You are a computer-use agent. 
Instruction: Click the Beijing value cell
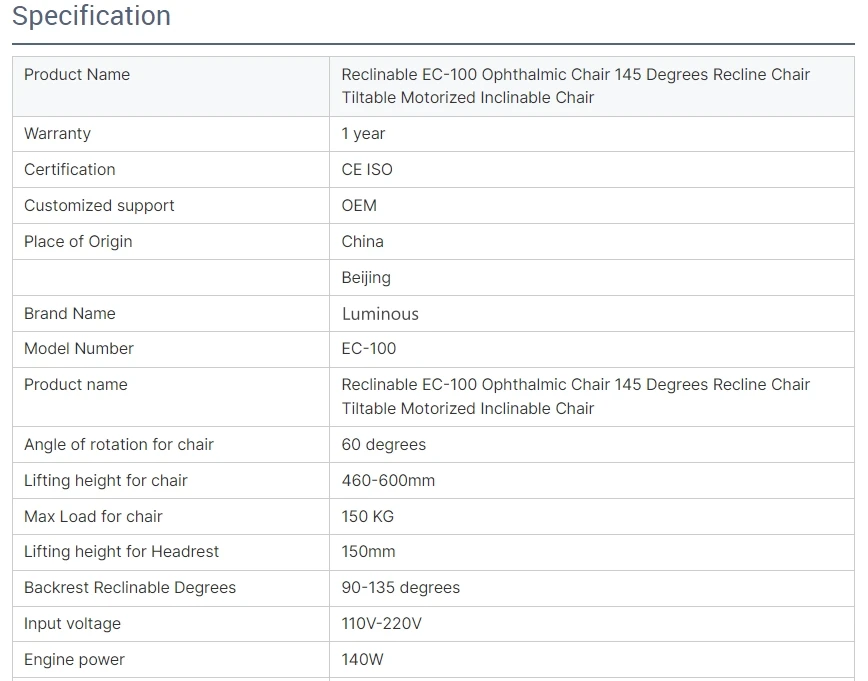592,277
